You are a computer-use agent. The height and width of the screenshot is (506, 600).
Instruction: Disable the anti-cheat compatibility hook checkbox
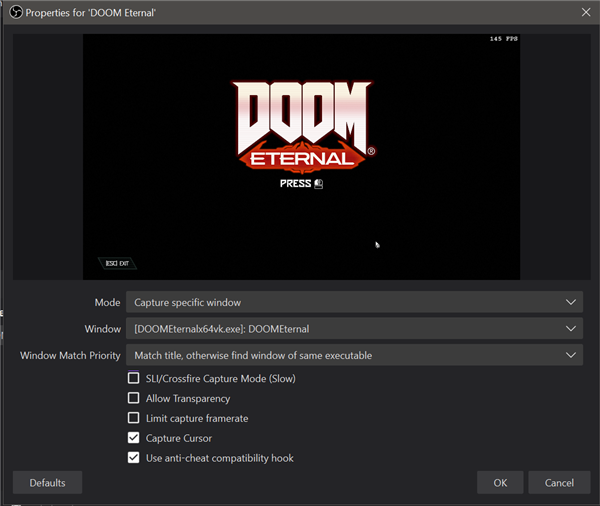pyautogui.click(x=134, y=458)
